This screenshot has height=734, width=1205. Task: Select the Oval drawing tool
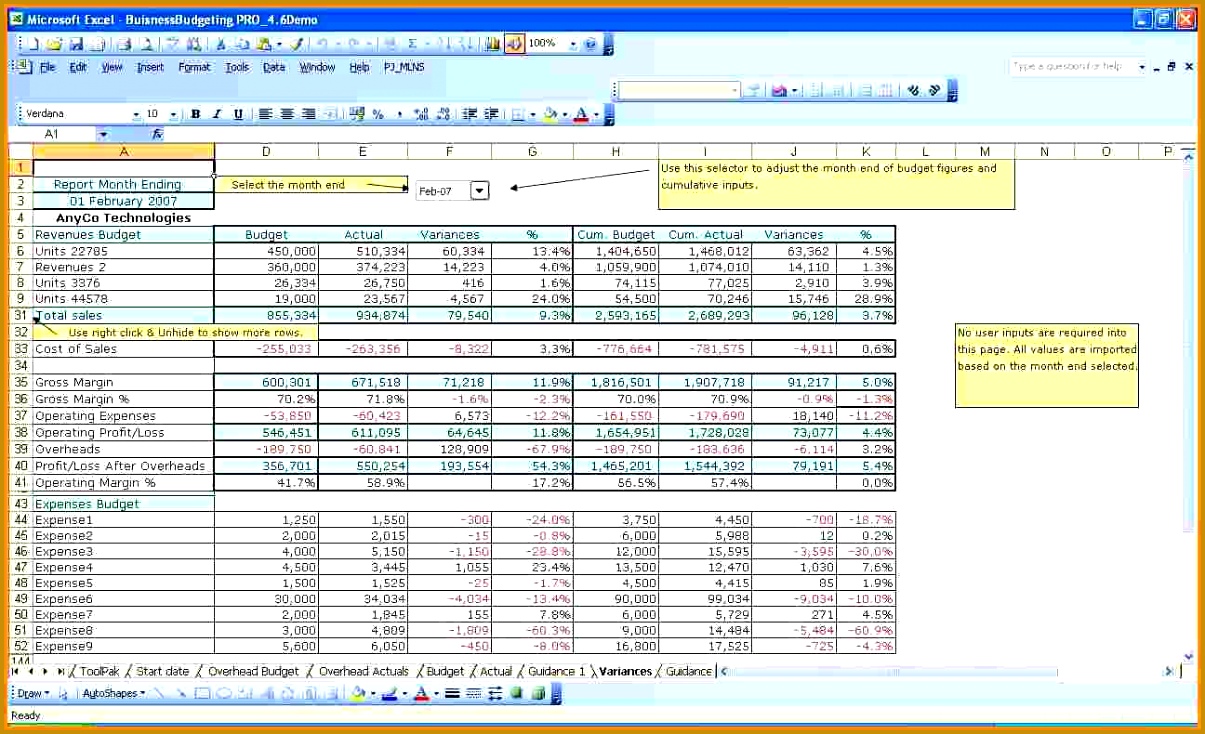pyautogui.click(x=223, y=693)
